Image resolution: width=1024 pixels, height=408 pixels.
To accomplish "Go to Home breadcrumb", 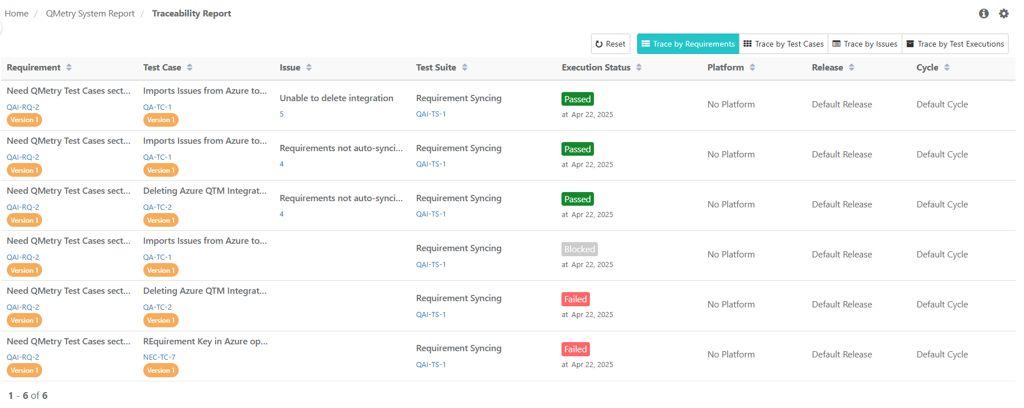I will pyautogui.click(x=16, y=13).
